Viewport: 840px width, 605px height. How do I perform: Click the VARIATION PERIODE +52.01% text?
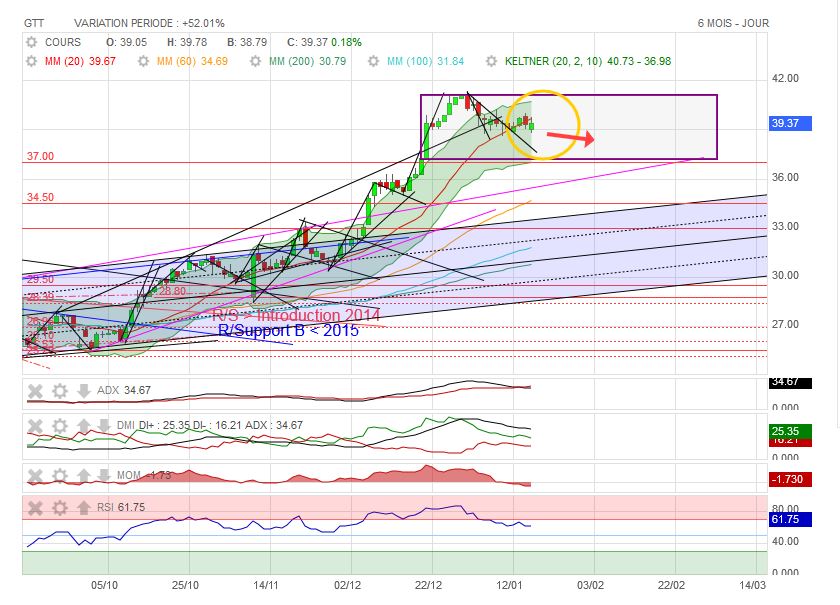(149, 24)
